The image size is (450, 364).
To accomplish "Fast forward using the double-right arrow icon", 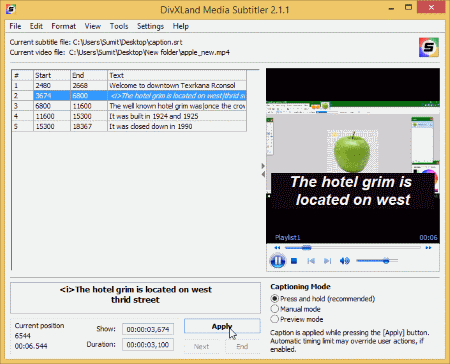I will pos(428,248).
